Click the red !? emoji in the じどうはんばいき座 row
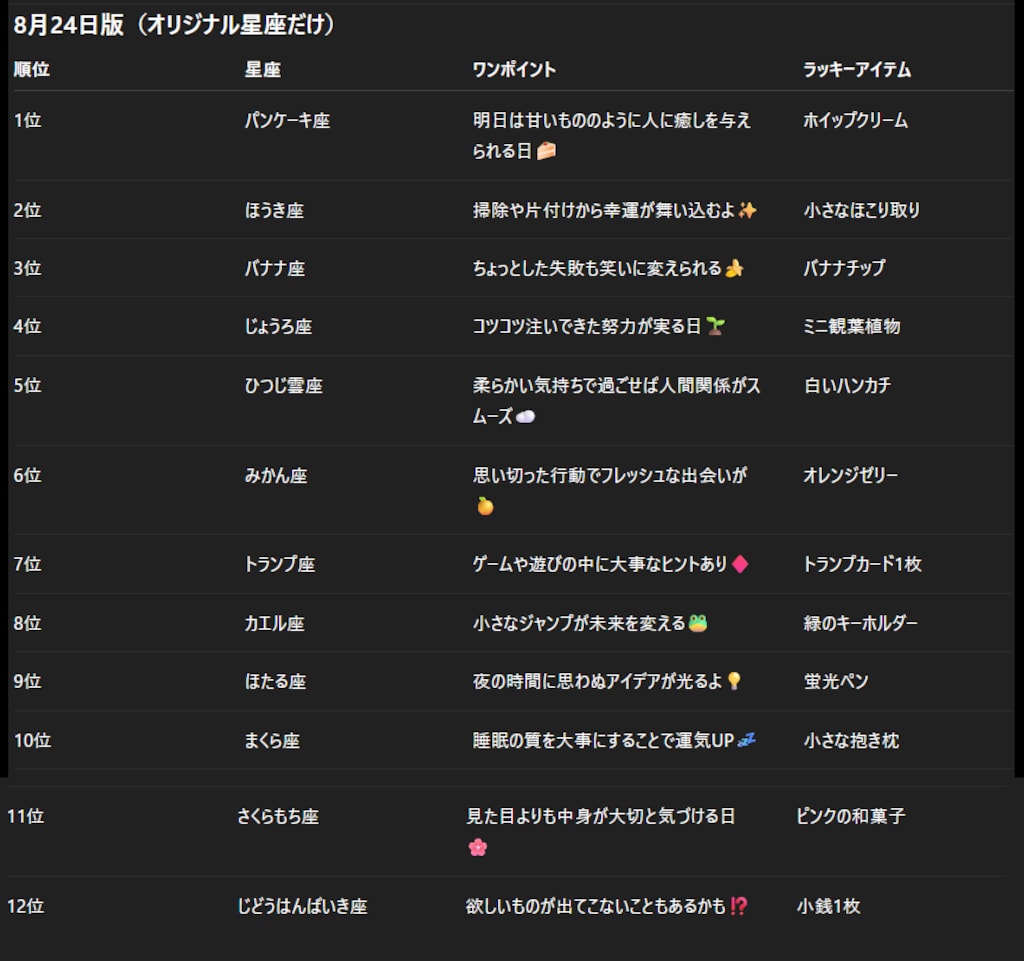Image resolution: width=1024 pixels, height=961 pixels. tap(739, 906)
